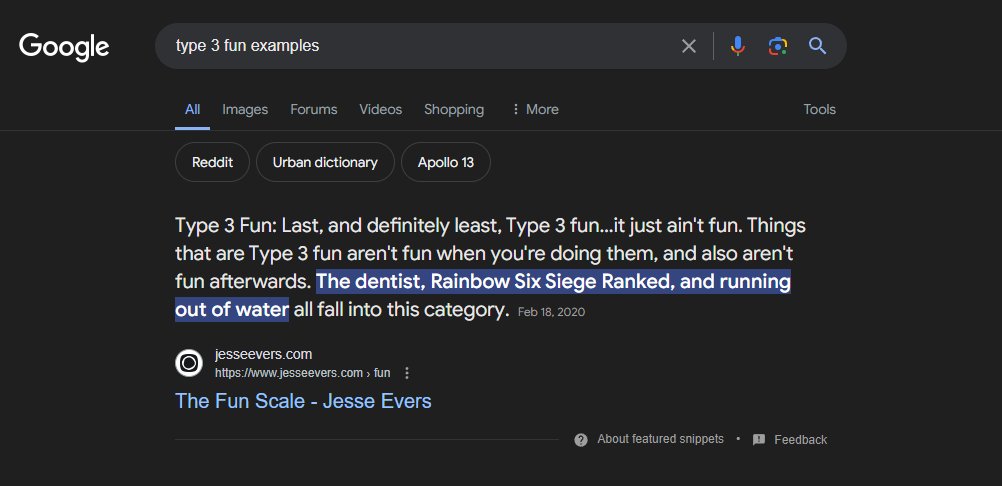The image size is (1002, 486).
Task: Open About featured snippets link
Action: tap(660, 439)
